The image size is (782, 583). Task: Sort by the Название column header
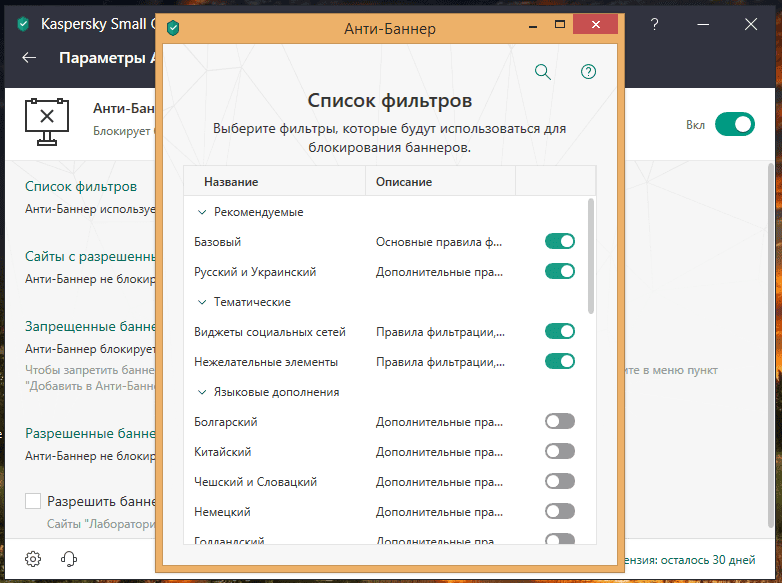tap(275, 182)
